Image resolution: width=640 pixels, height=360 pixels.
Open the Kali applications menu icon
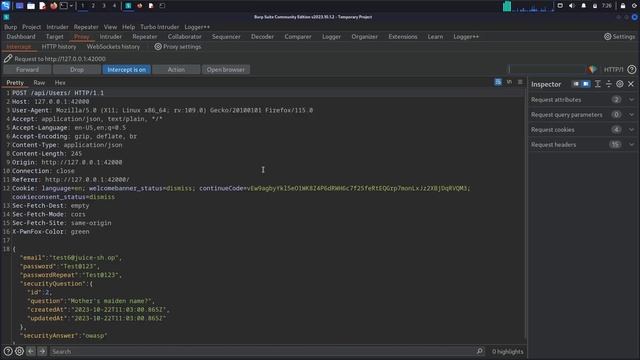[x=5, y=6]
